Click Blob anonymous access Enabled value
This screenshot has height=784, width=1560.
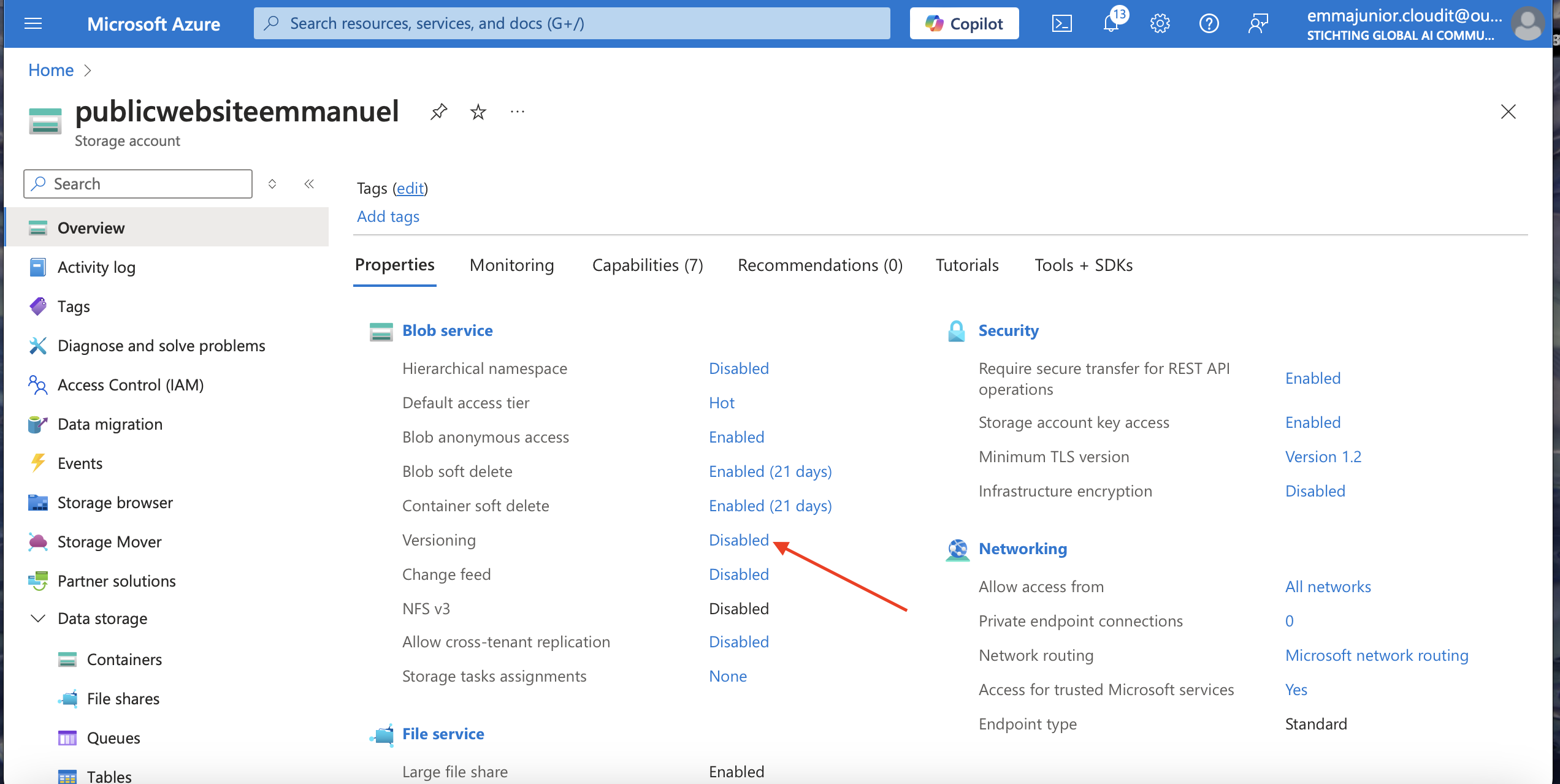(x=736, y=437)
